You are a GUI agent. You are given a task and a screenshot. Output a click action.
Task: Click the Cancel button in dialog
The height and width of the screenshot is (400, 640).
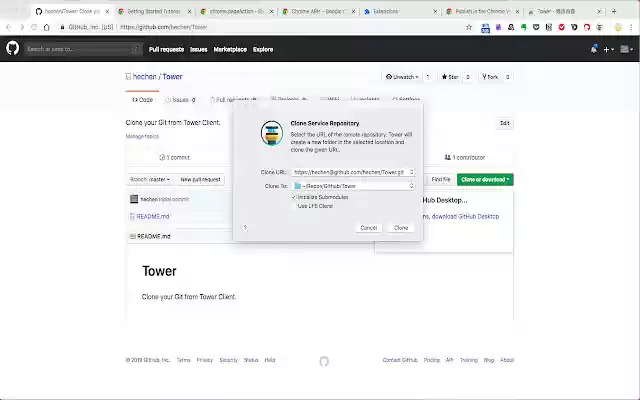[x=369, y=228]
